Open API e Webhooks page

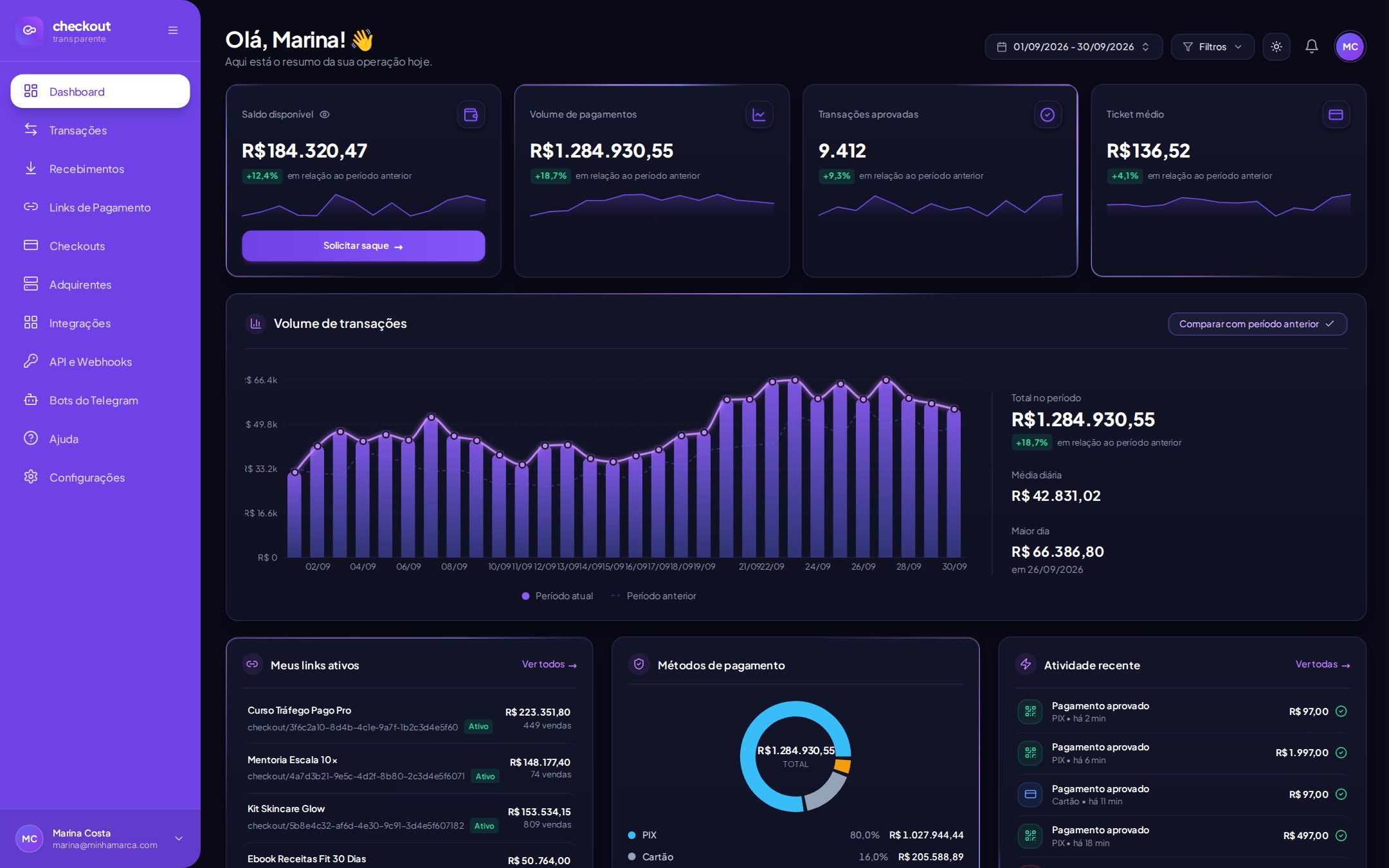[x=100, y=361]
